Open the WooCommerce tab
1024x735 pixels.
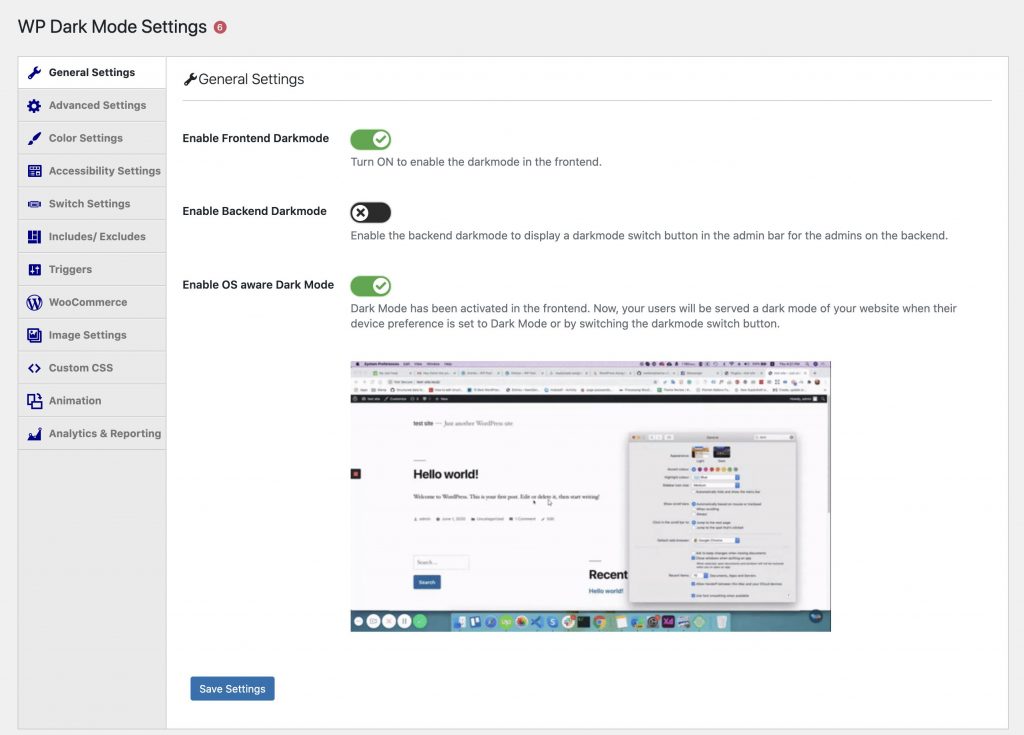(92, 302)
